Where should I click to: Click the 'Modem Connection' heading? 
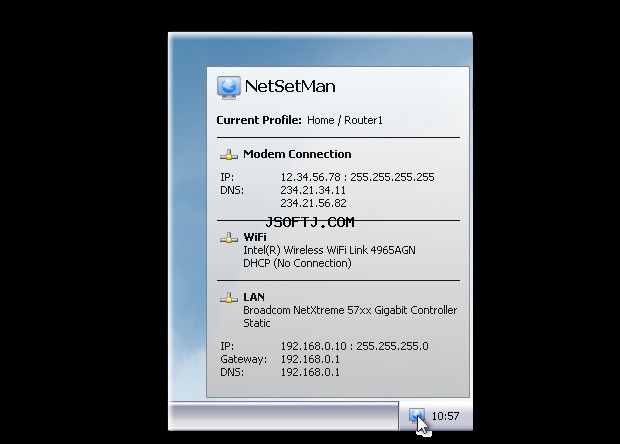(x=297, y=154)
